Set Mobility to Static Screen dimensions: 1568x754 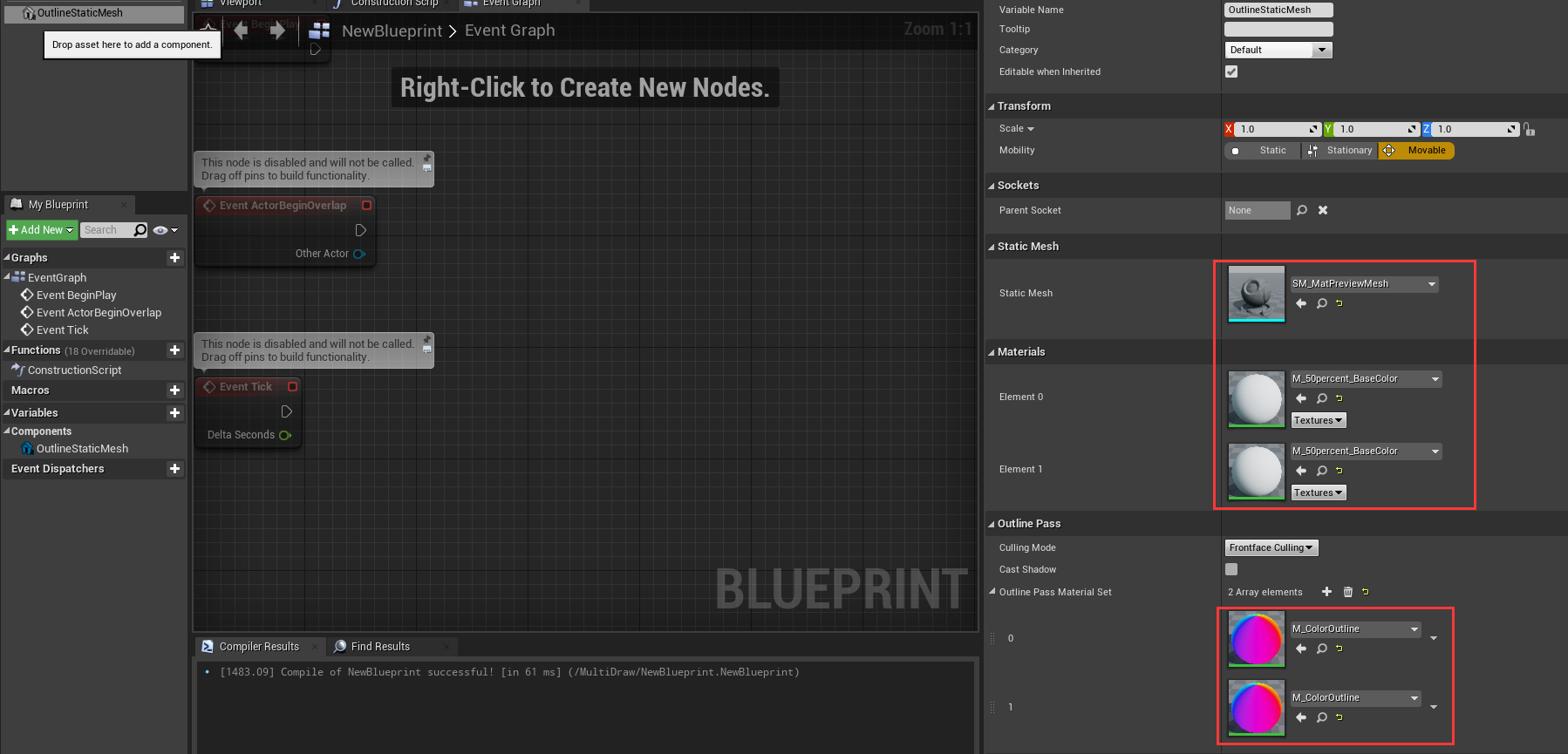tap(1263, 151)
